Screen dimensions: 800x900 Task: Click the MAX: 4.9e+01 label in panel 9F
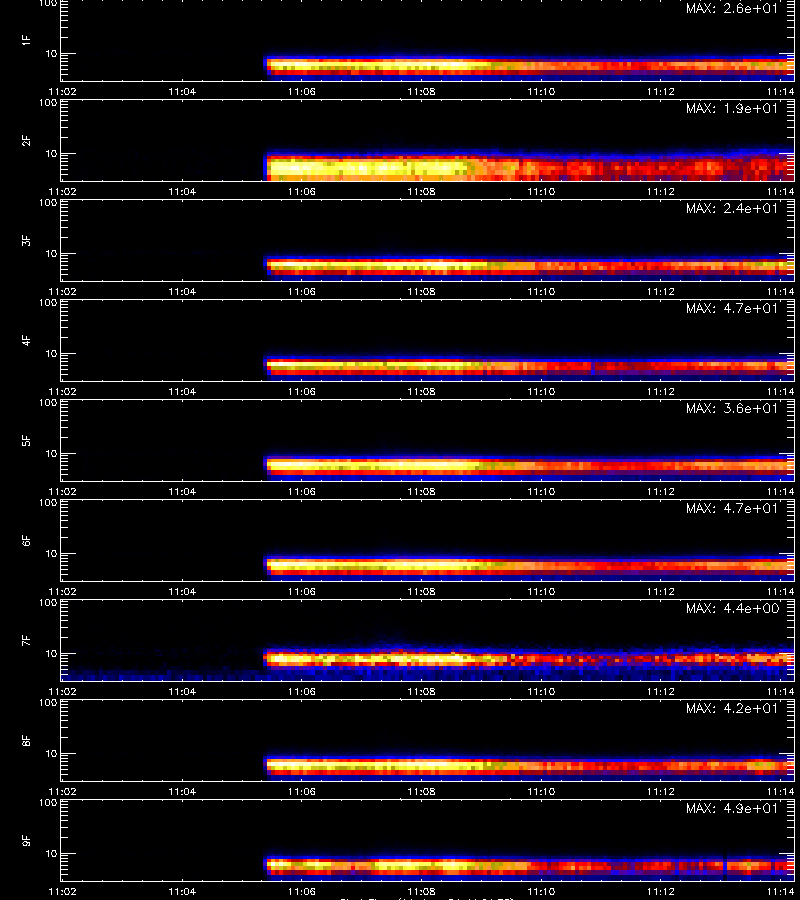[732, 808]
